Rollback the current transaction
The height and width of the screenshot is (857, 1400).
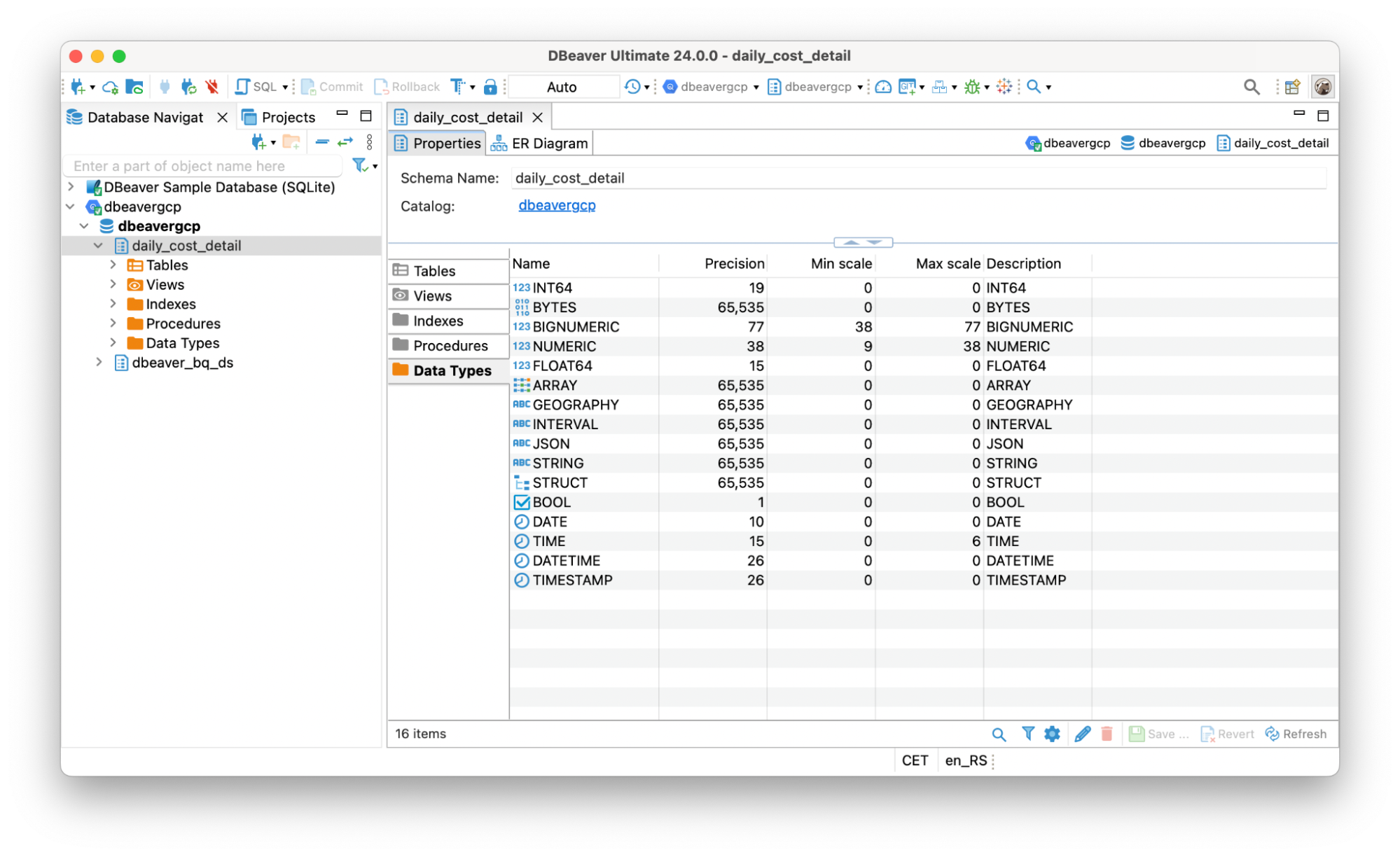(406, 86)
